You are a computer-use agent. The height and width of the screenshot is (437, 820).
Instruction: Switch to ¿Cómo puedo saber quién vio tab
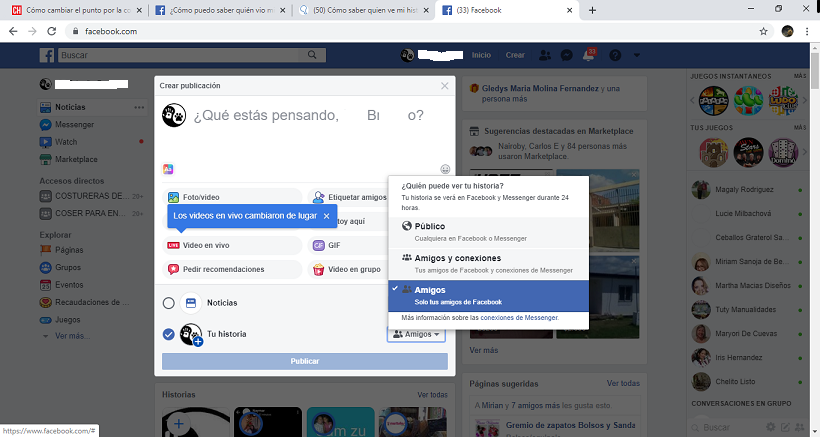[x=221, y=10]
